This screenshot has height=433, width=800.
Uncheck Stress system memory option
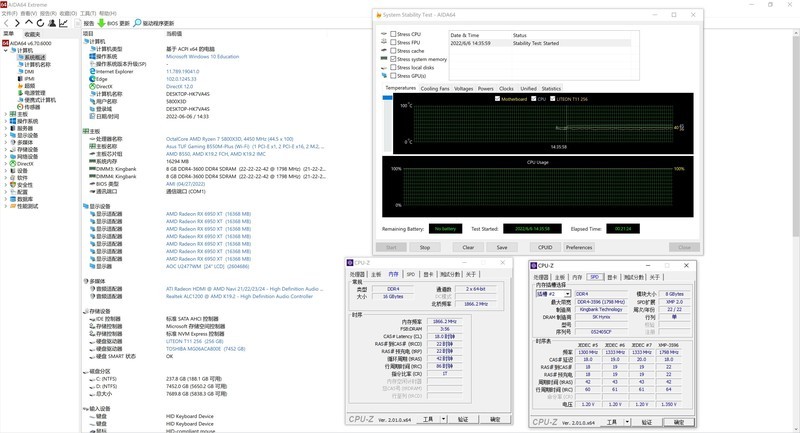click(x=392, y=59)
